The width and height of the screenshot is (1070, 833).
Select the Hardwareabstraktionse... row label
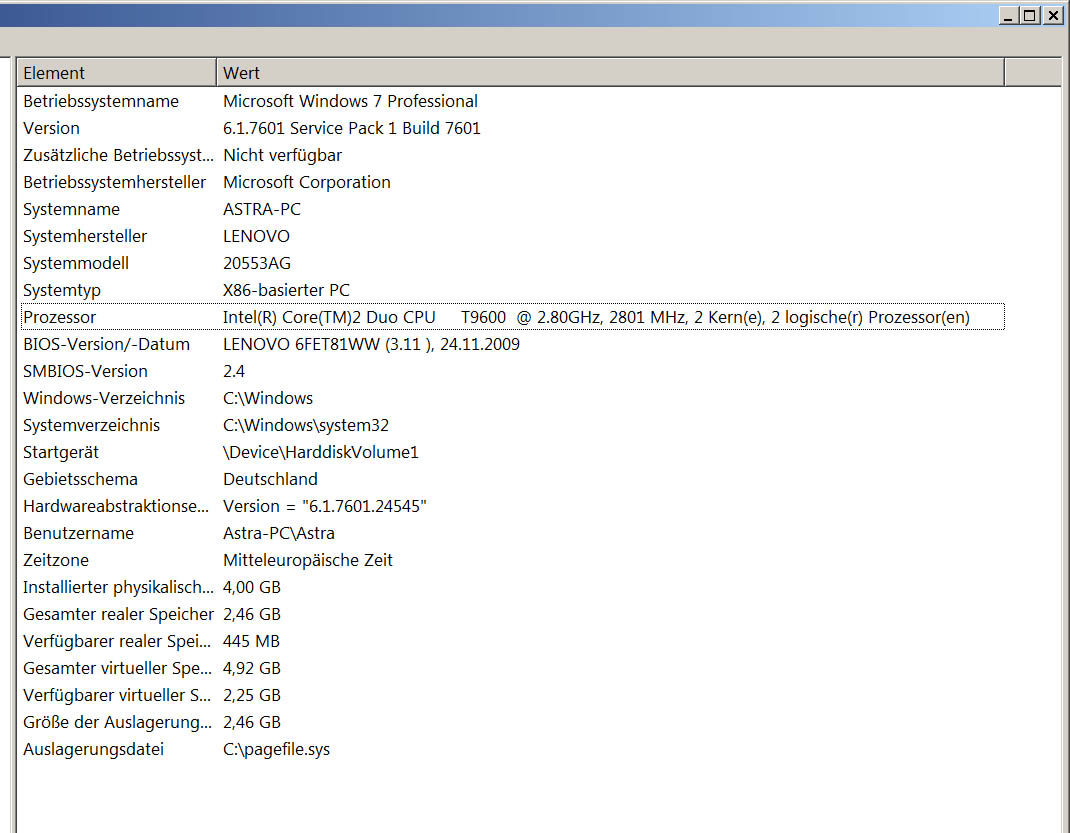[x=116, y=506]
